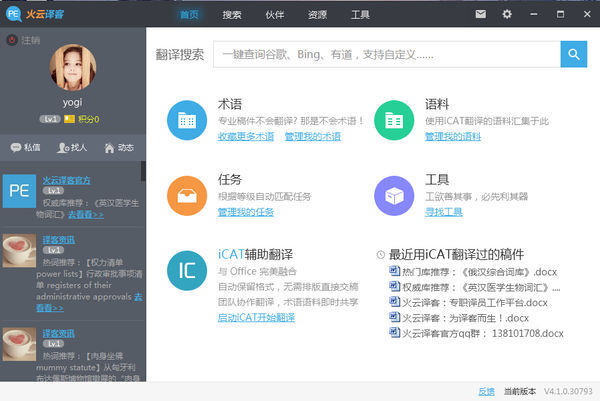Click the iCAT辅助翻译 heading
The height and width of the screenshot is (401, 600).
pyautogui.click(x=255, y=254)
